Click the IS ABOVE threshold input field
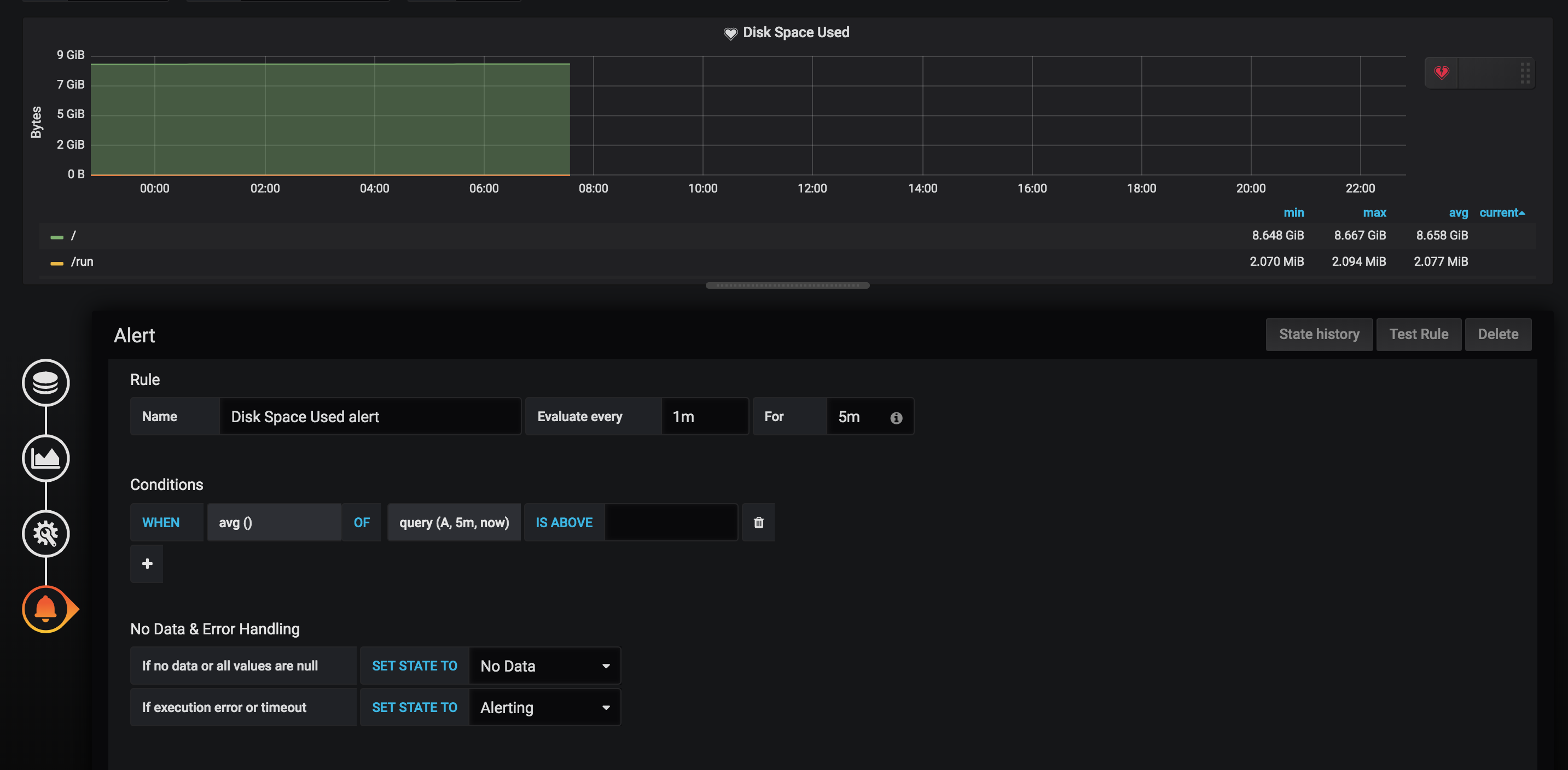1568x770 pixels. click(x=671, y=522)
